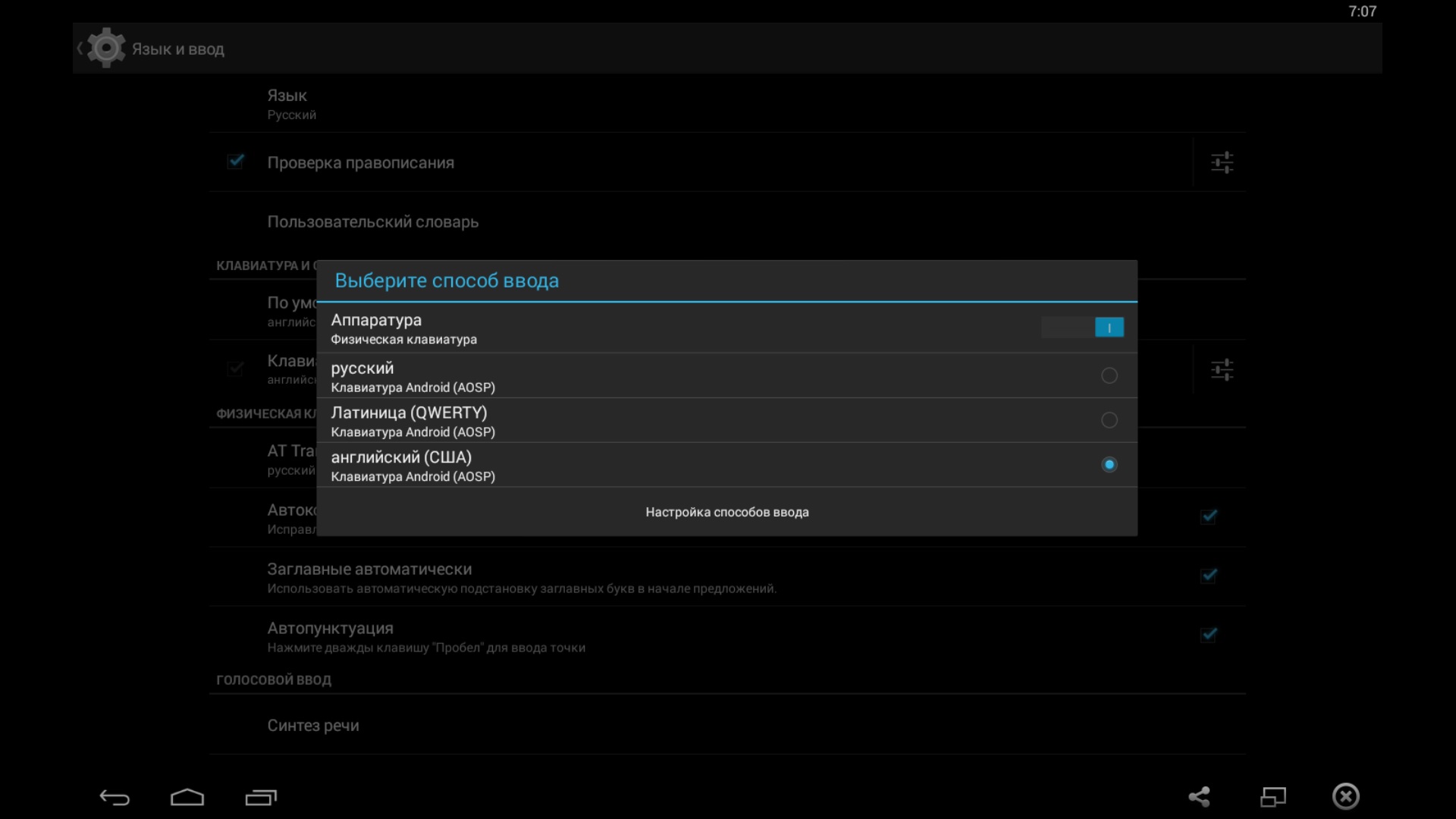Toggle Заглавные автоматически checkbox
The image size is (1456, 819).
tap(1209, 576)
